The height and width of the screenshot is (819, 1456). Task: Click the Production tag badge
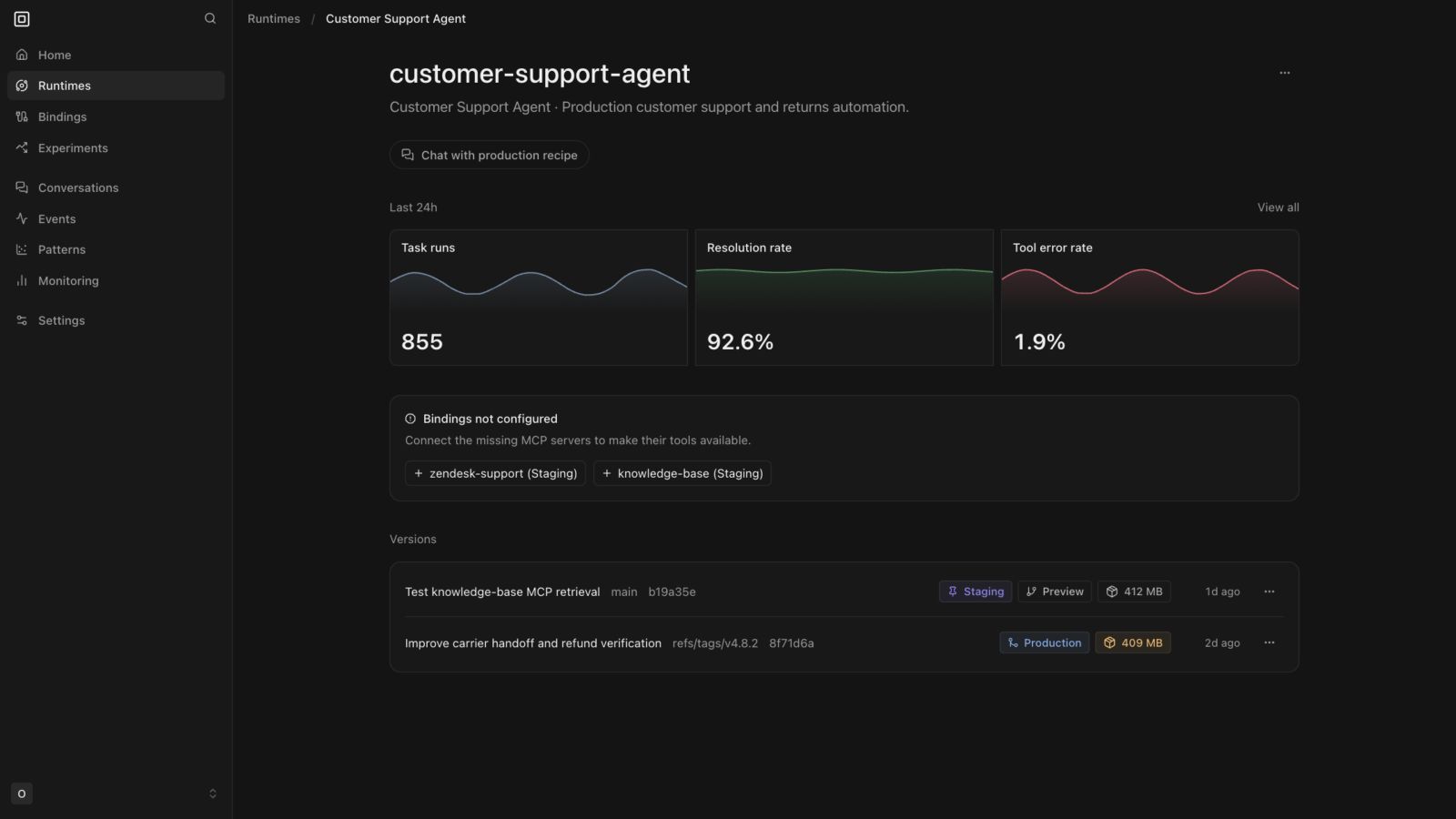[x=1044, y=642]
